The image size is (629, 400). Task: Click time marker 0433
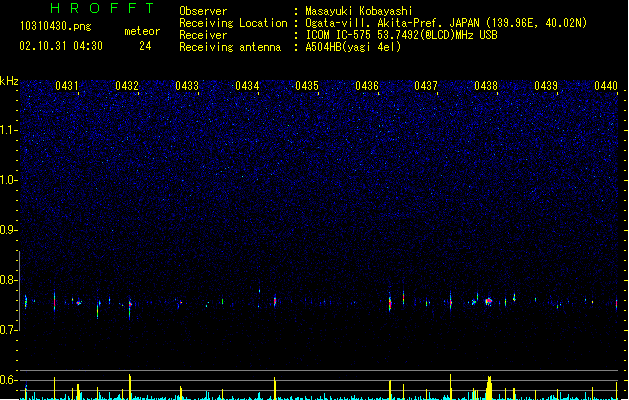tap(187, 86)
